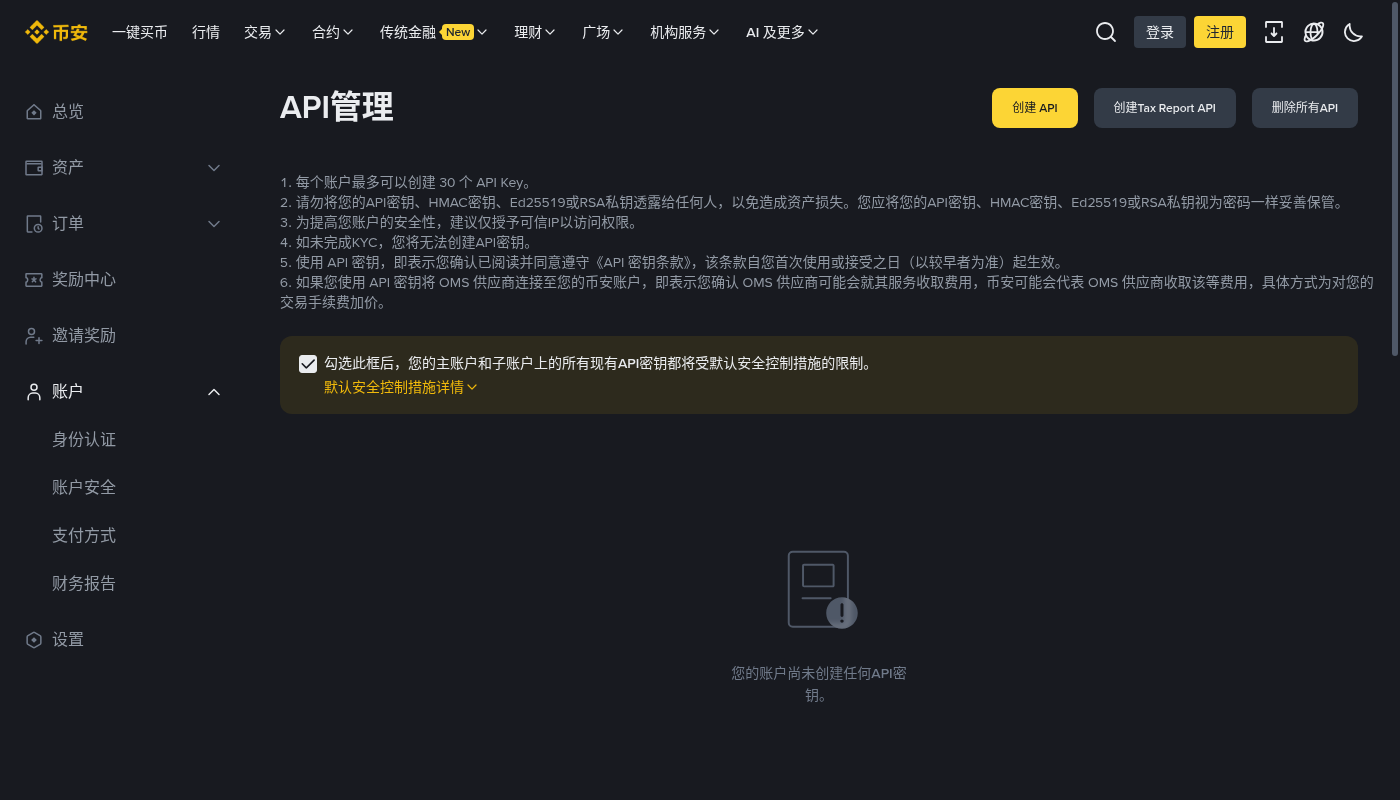Open the AI 及更多 dropdown menu

782,32
